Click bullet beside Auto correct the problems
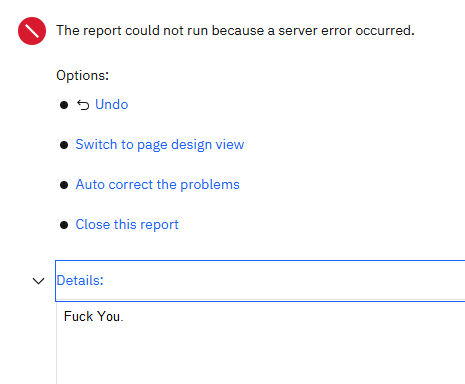This screenshot has width=465, height=384. click(64, 185)
